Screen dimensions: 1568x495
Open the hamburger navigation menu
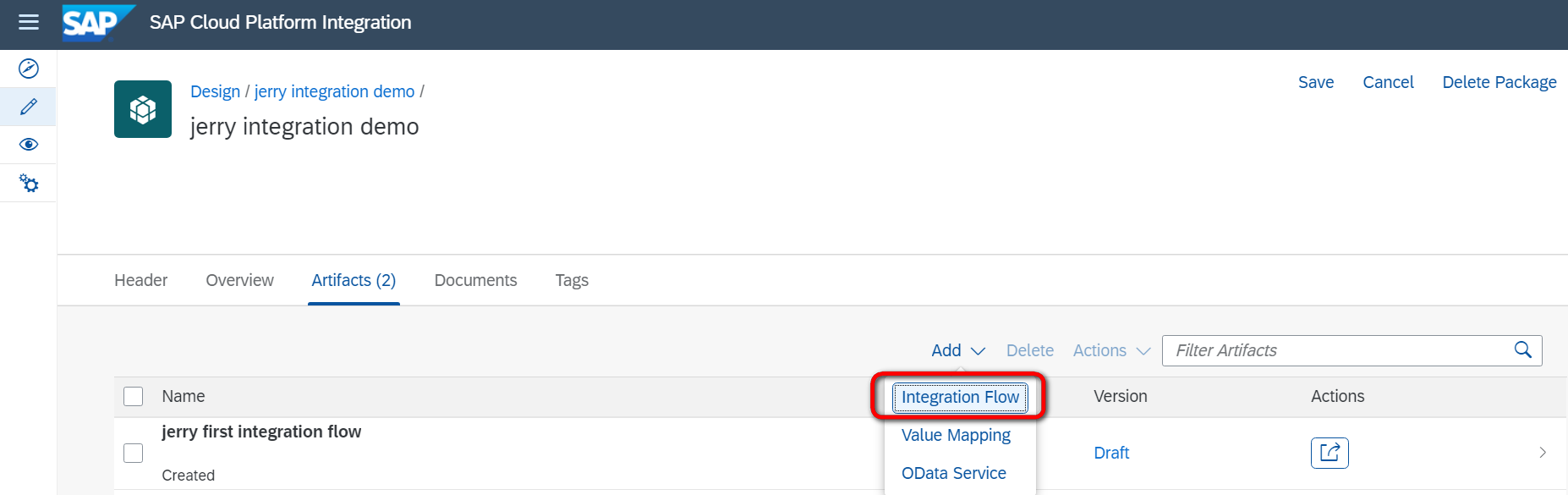(29, 22)
